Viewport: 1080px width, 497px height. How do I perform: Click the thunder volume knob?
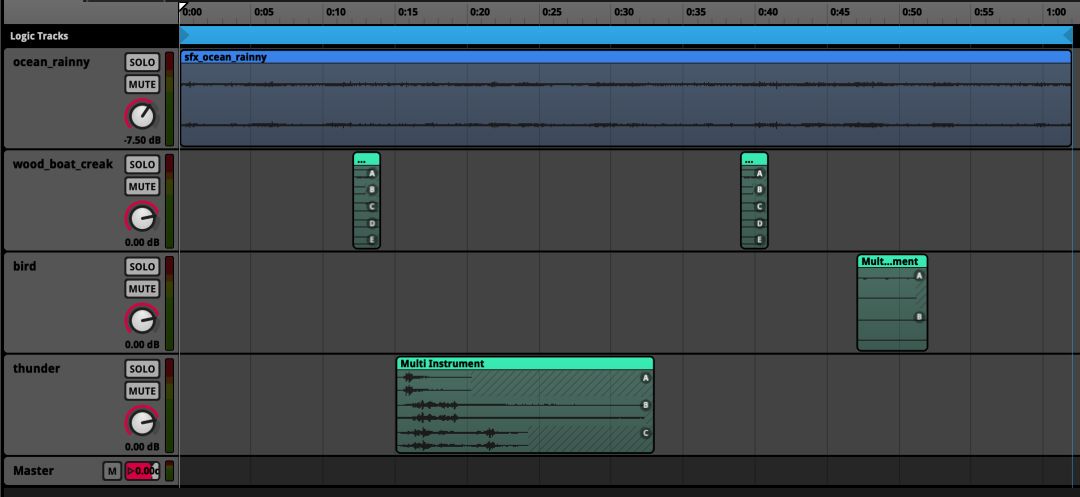click(142, 422)
